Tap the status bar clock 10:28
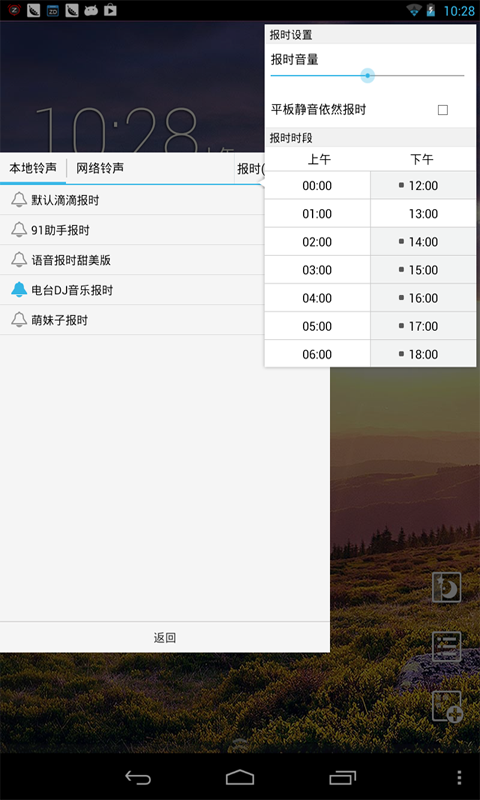The width and height of the screenshot is (480, 800). point(459,11)
